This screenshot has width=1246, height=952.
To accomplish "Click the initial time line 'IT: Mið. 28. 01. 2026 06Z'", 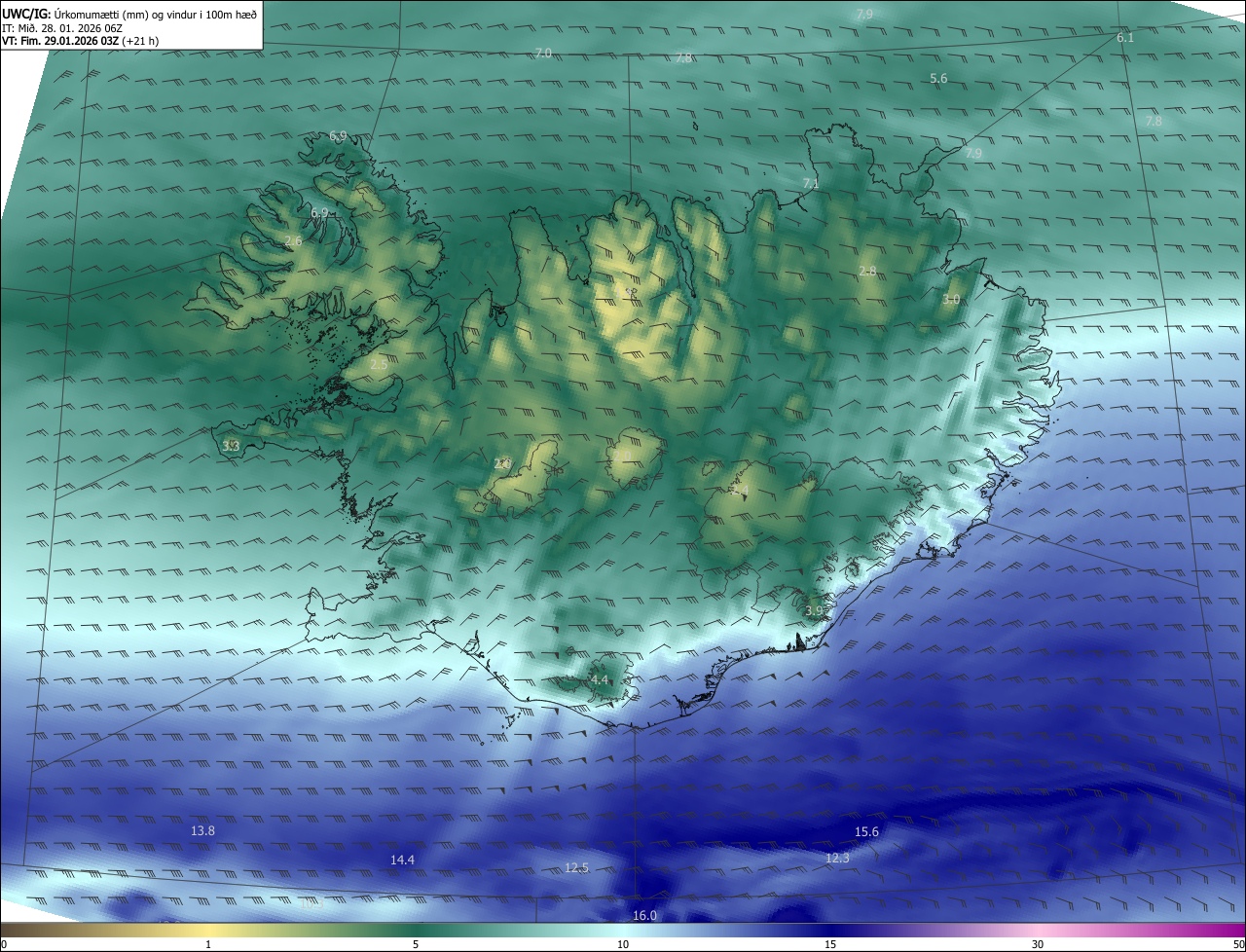I will point(64,28).
